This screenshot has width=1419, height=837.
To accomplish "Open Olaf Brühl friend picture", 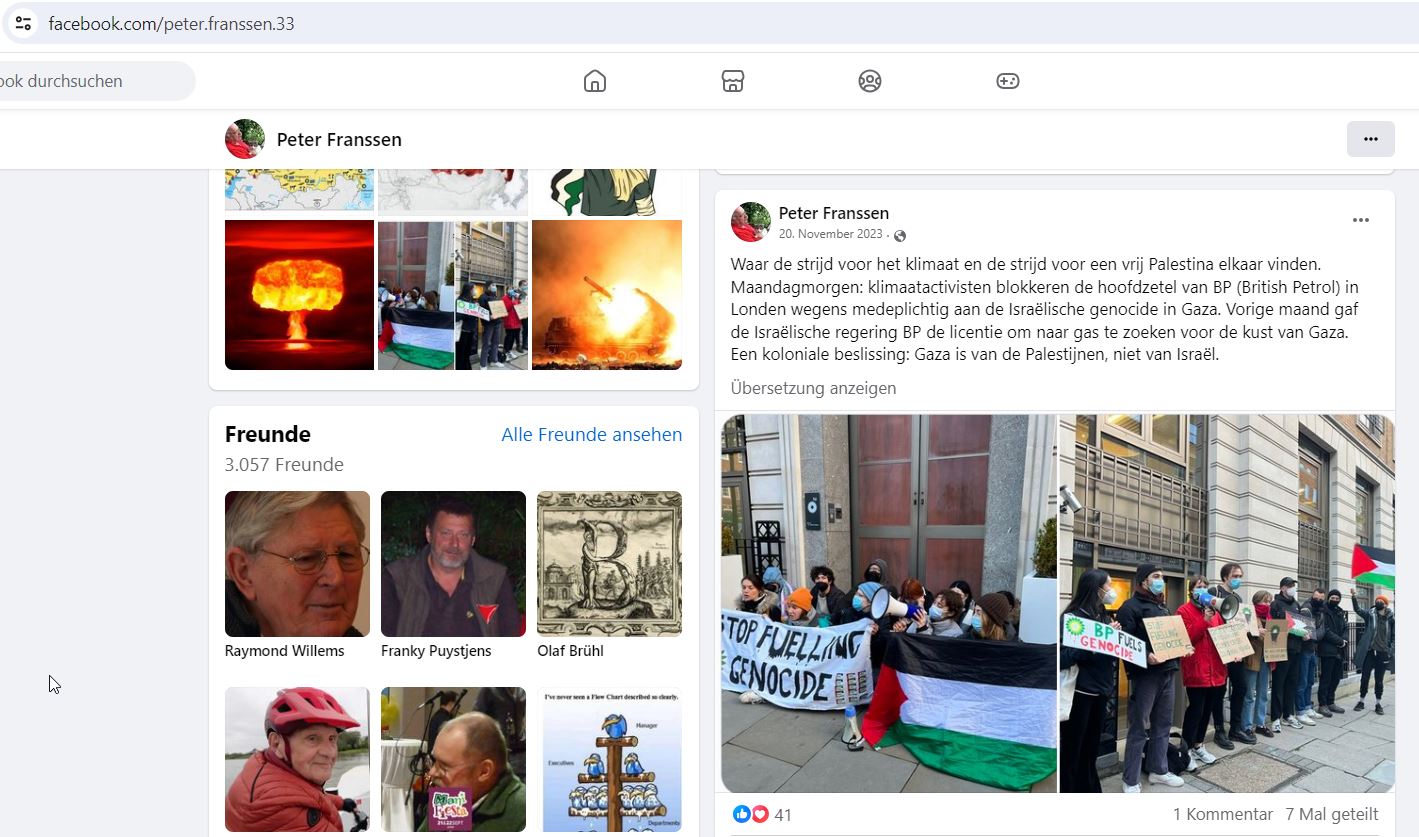I will tap(609, 564).
